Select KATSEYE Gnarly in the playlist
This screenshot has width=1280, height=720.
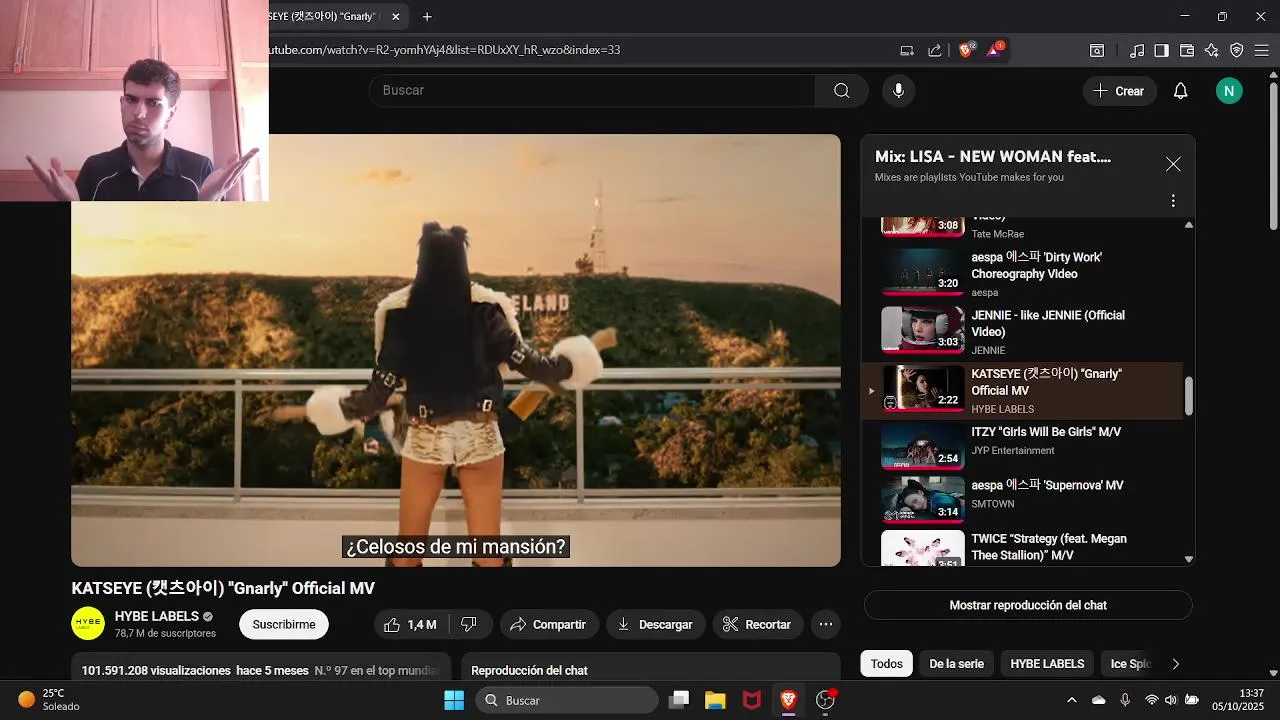pos(1022,390)
